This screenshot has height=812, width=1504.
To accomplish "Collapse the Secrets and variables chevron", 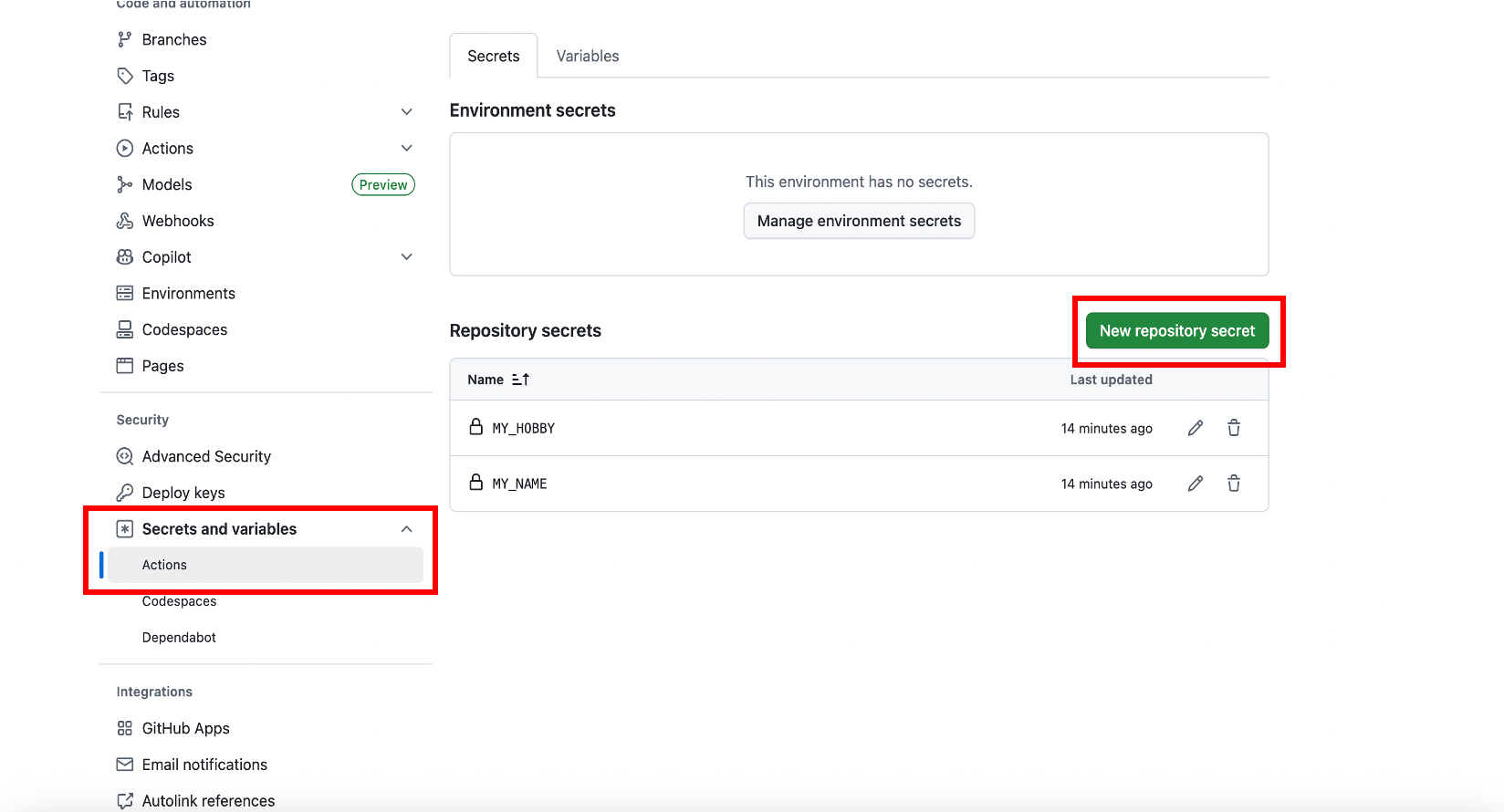I will tap(407, 529).
